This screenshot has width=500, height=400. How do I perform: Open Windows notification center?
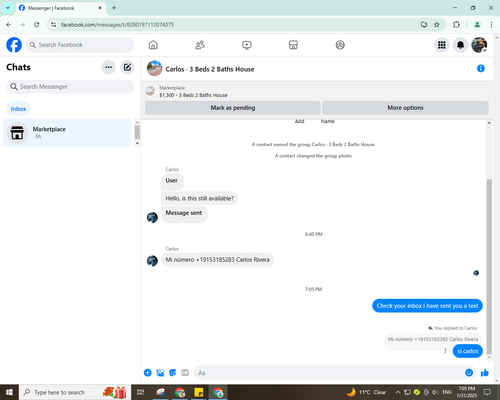click(x=487, y=392)
